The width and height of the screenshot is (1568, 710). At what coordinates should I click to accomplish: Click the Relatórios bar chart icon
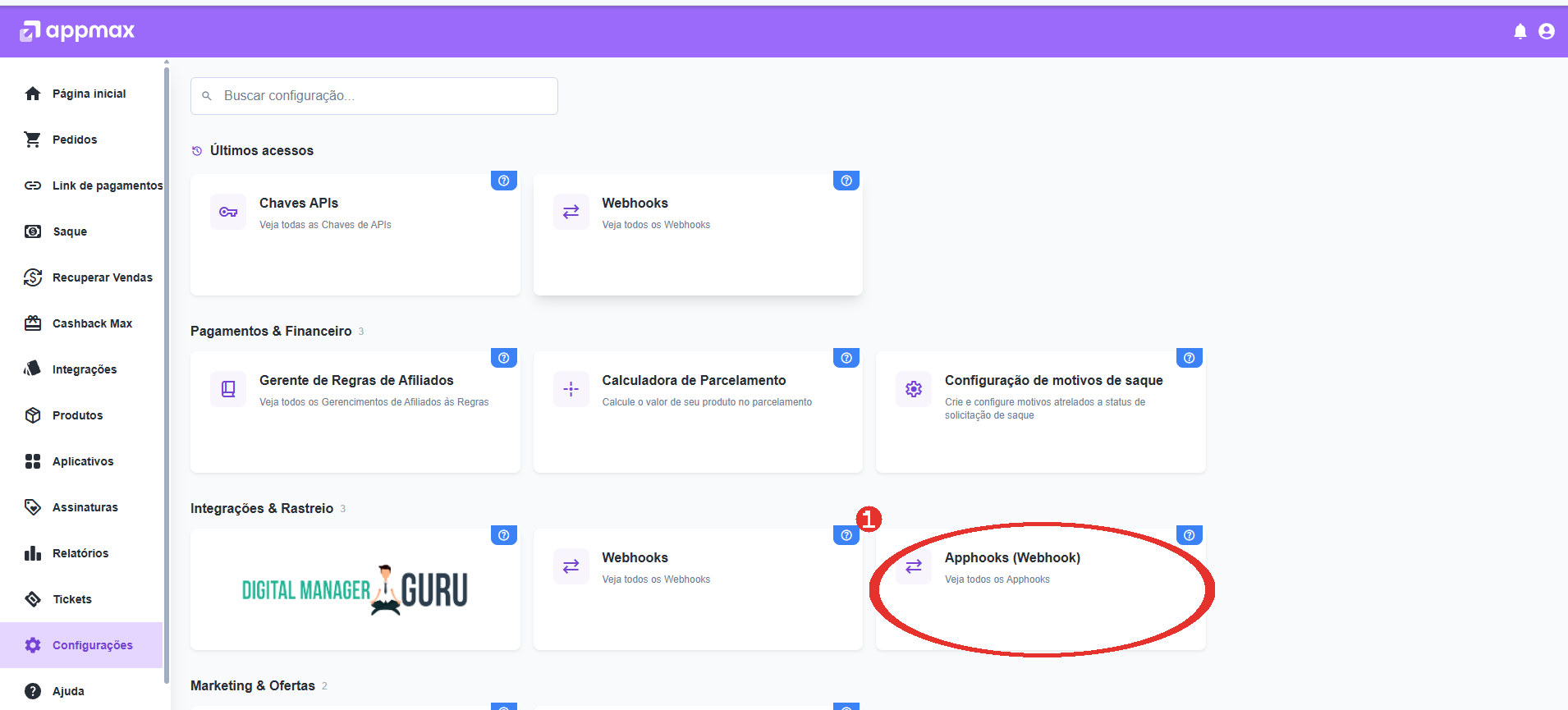click(33, 553)
